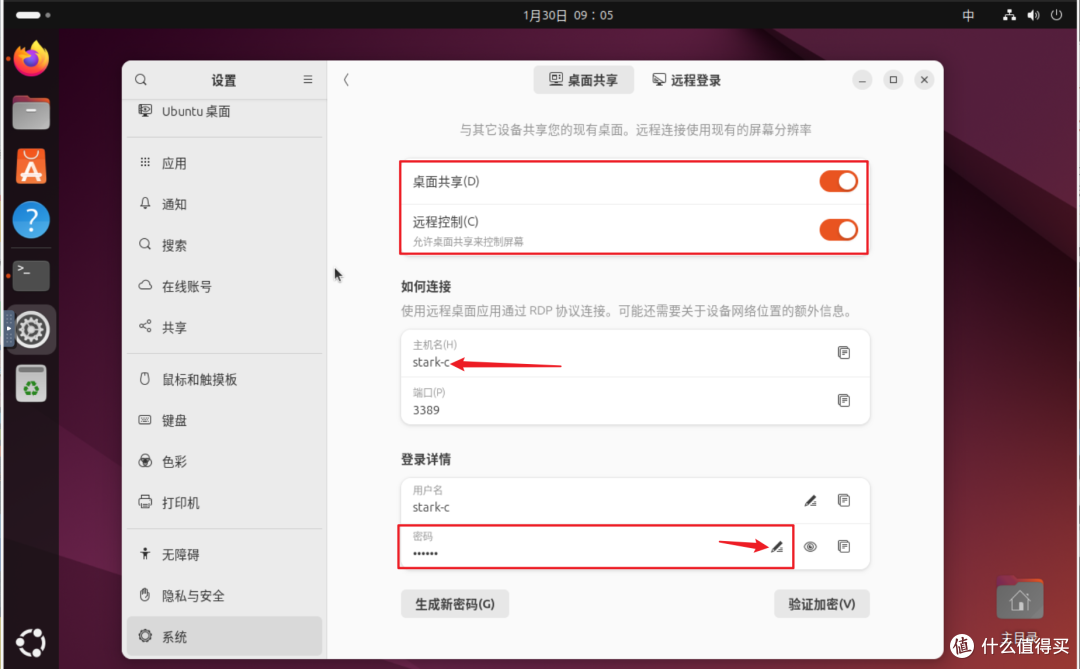Click the 中 input method indicator
Viewport: 1080px width, 669px height.
[x=968, y=15]
